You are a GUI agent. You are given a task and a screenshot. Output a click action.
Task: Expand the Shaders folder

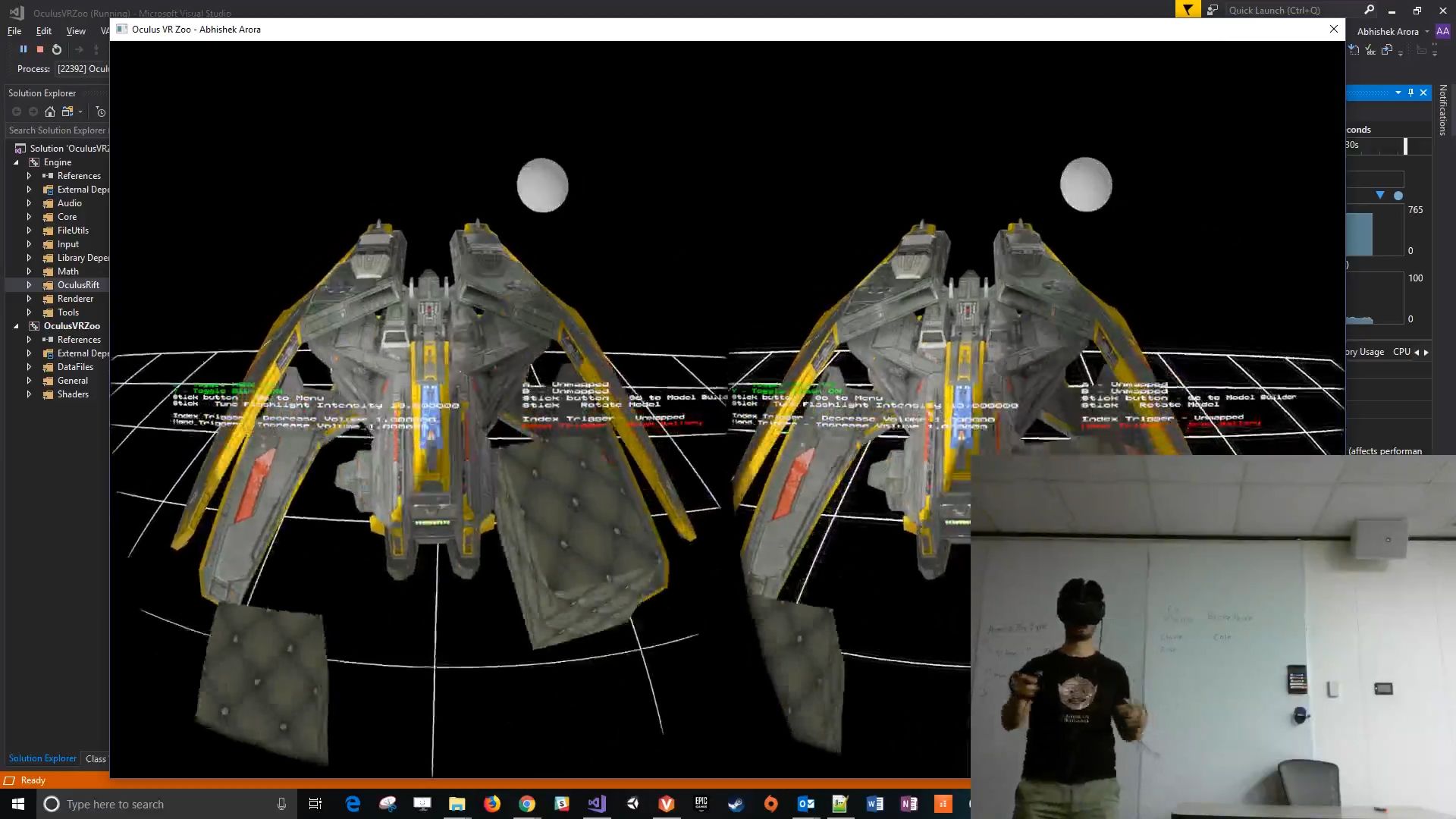pos(29,394)
